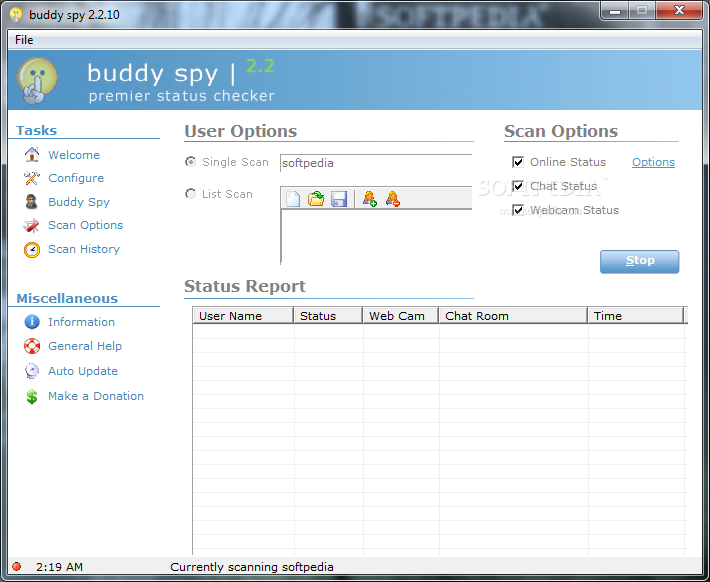
Task: Open the Auto Update link
Action: click(x=83, y=371)
